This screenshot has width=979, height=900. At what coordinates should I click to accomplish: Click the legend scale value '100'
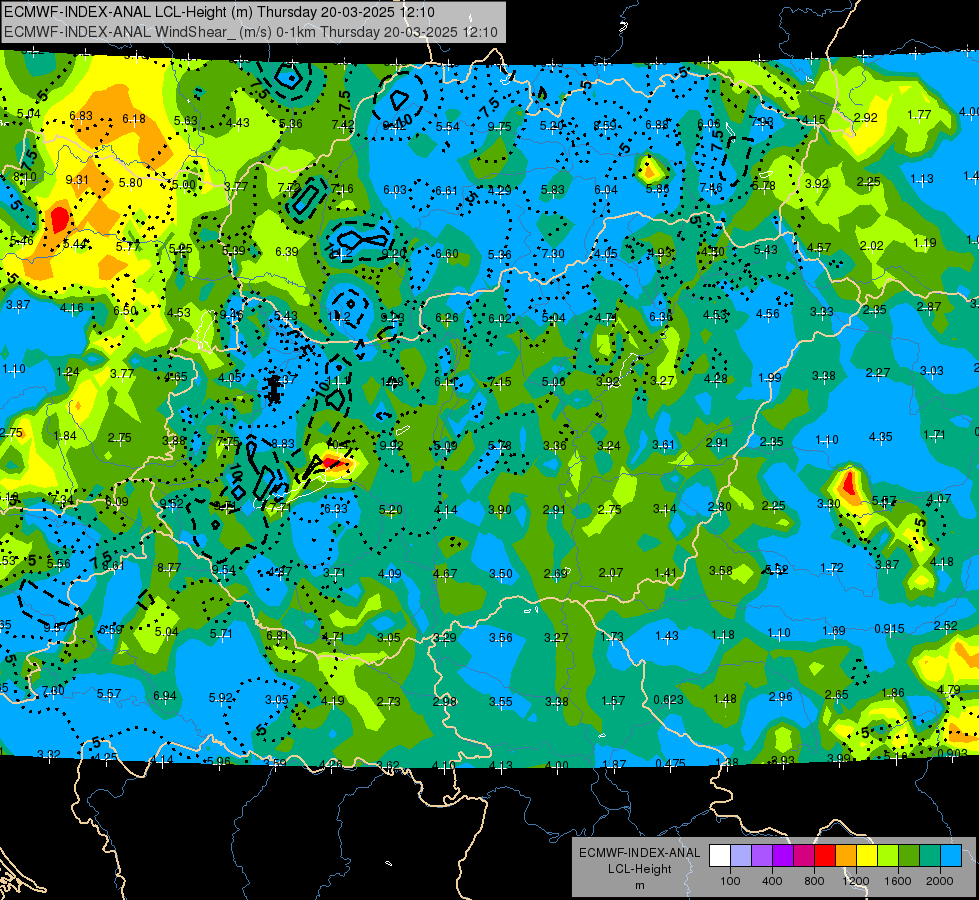730,881
